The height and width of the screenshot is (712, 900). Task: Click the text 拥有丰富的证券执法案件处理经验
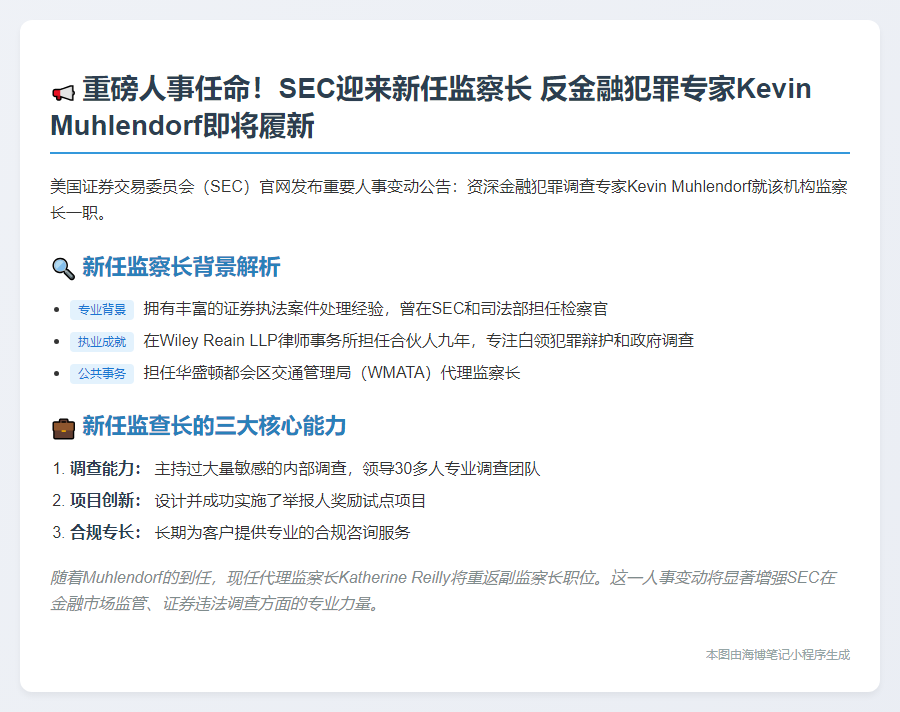pyautogui.click(x=263, y=309)
